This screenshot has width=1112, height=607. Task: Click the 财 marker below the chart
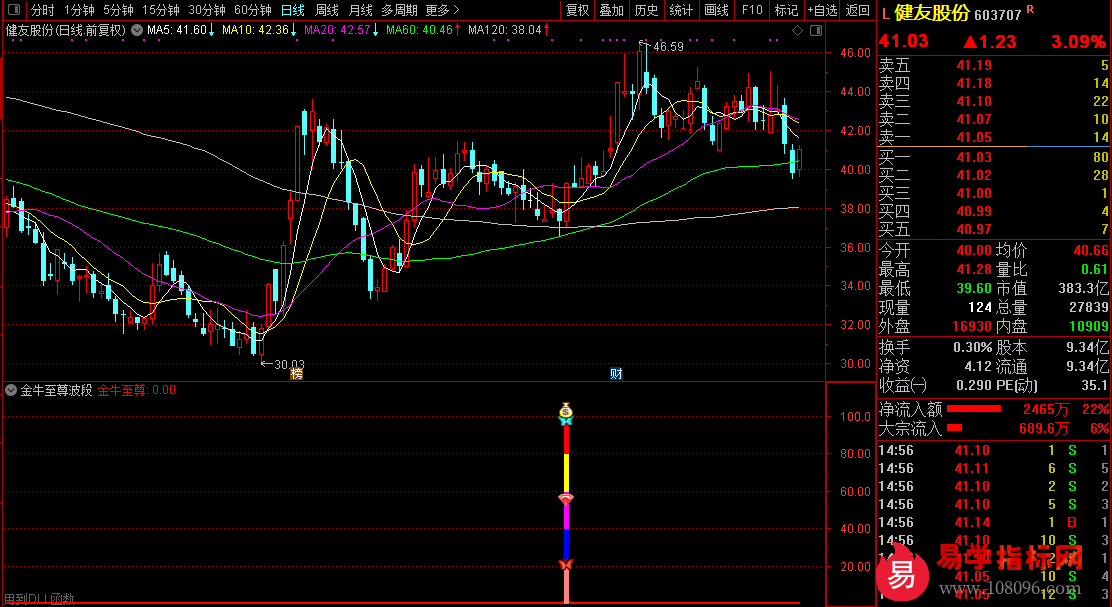tap(617, 374)
